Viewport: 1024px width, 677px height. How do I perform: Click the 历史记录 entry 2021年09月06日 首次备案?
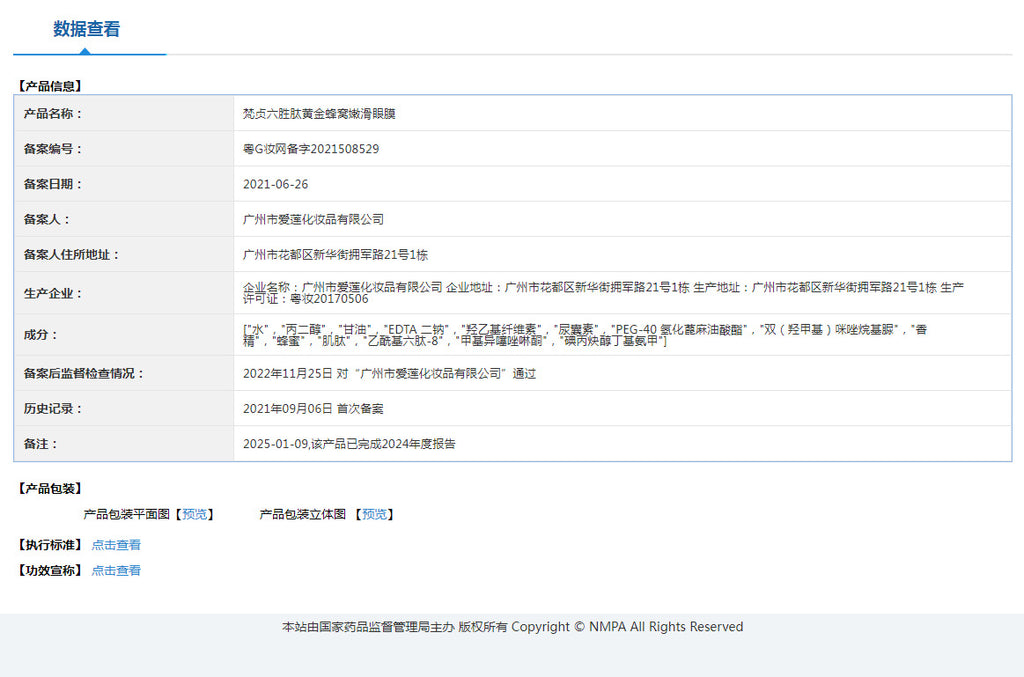pyautogui.click(x=313, y=409)
